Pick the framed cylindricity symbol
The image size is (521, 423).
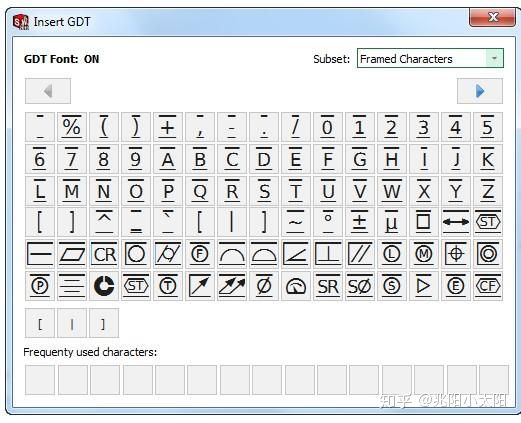pos(168,254)
